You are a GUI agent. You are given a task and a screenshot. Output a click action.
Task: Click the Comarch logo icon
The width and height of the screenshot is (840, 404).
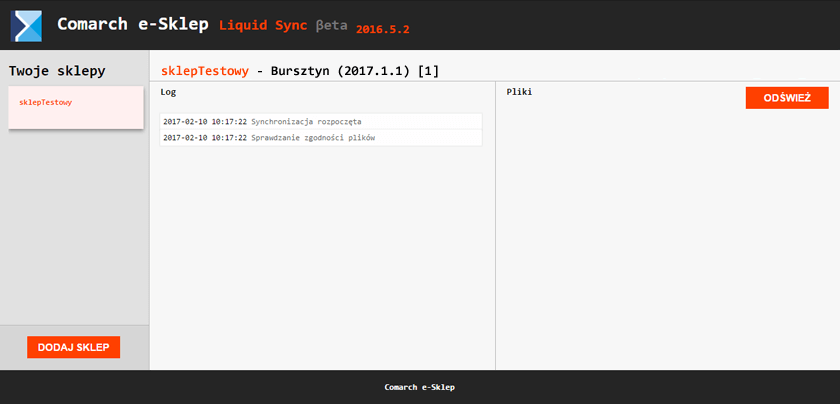tap(26, 25)
